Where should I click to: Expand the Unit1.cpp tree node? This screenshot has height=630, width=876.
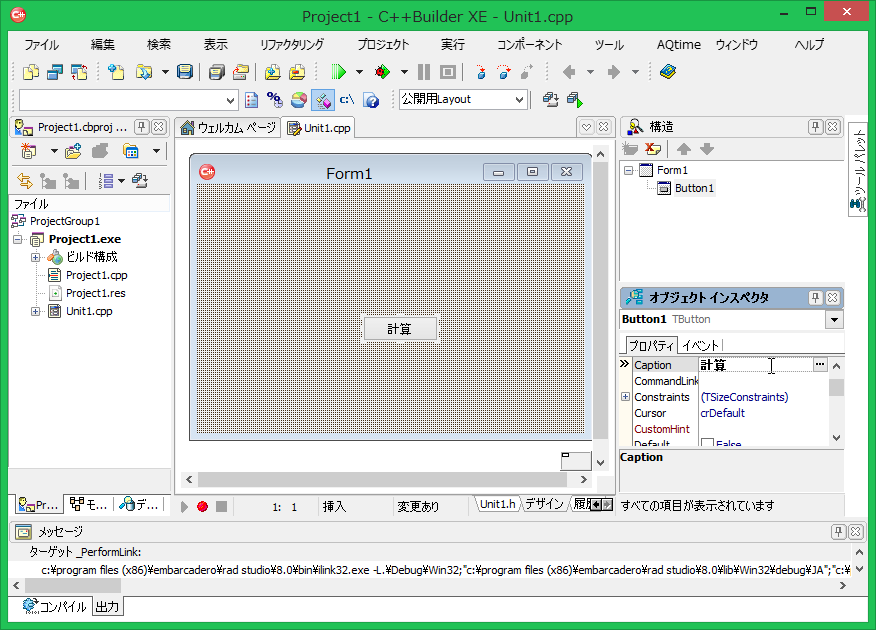36,311
